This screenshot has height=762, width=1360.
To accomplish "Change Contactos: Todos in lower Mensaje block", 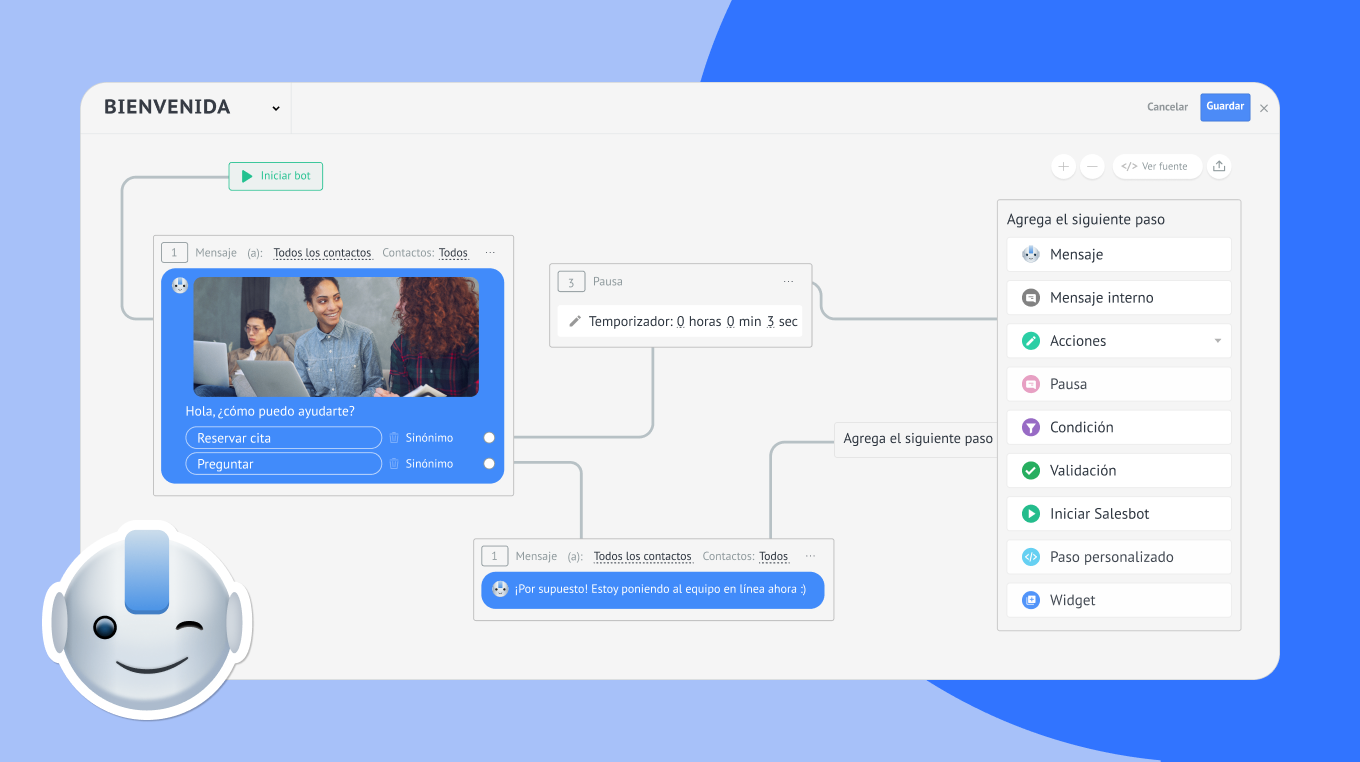I will [x=773, y=556].
